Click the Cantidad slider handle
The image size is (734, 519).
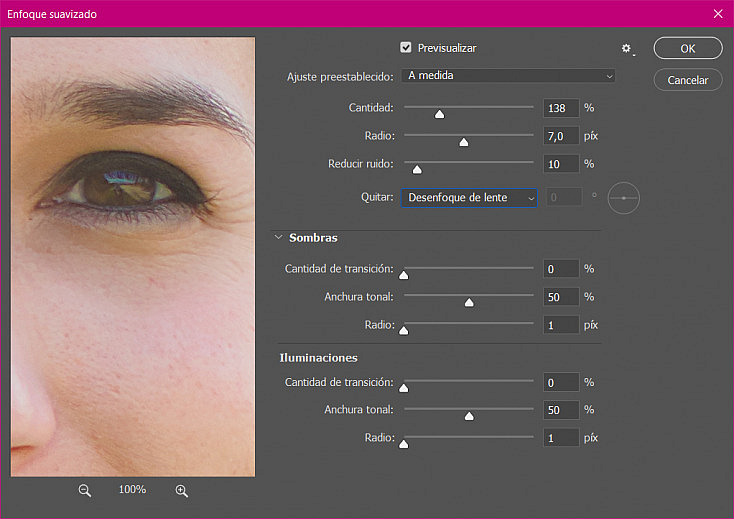point(439,114)
